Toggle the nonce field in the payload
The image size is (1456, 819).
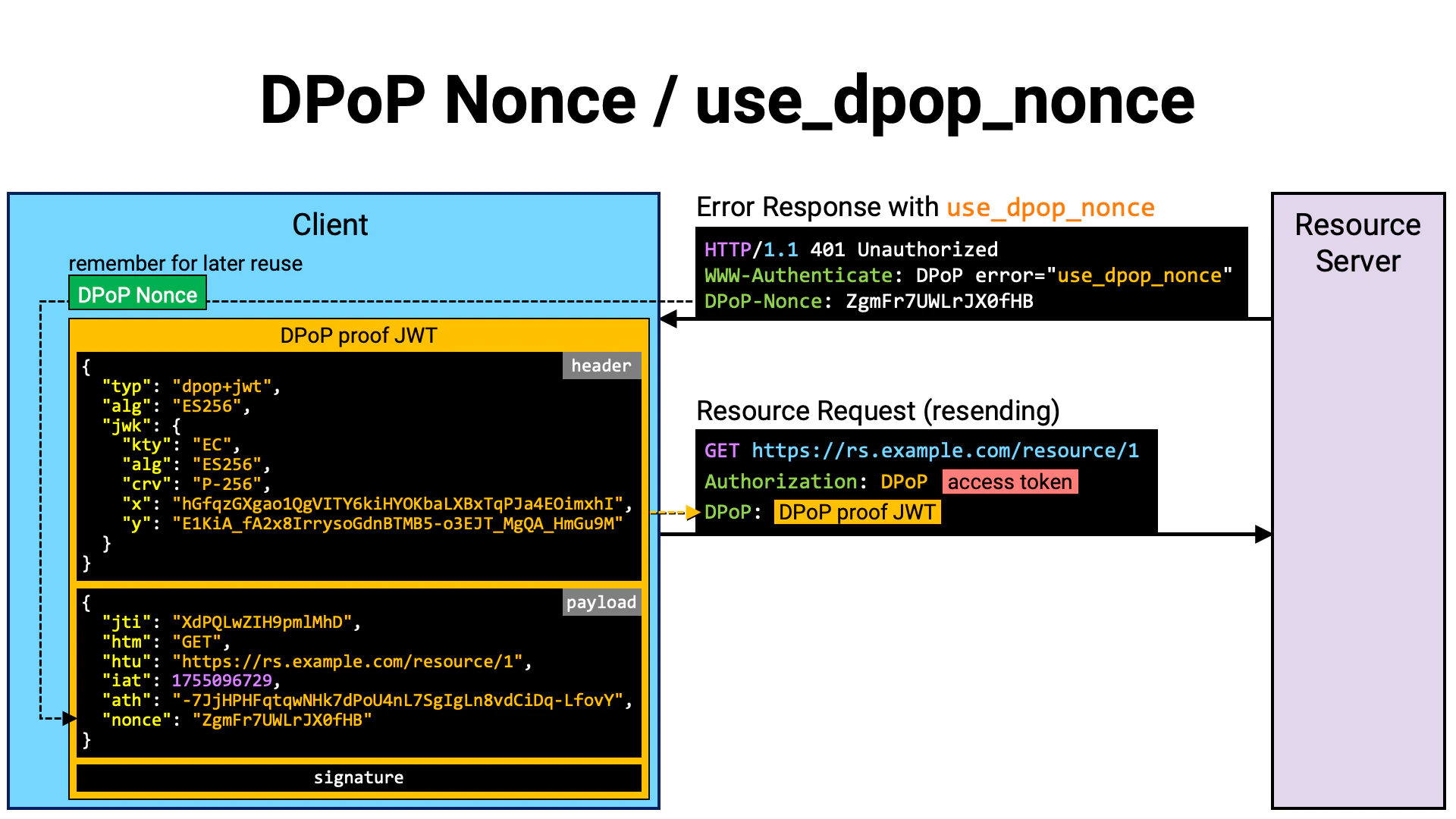(x=227, y=719)
